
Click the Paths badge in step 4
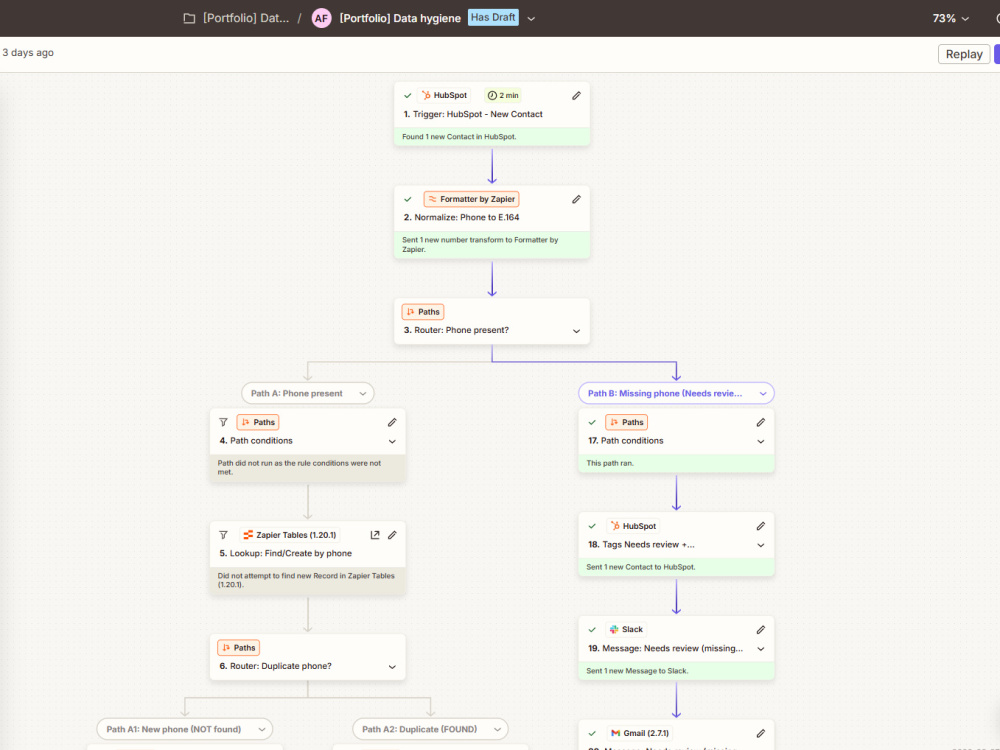point(258,422)
